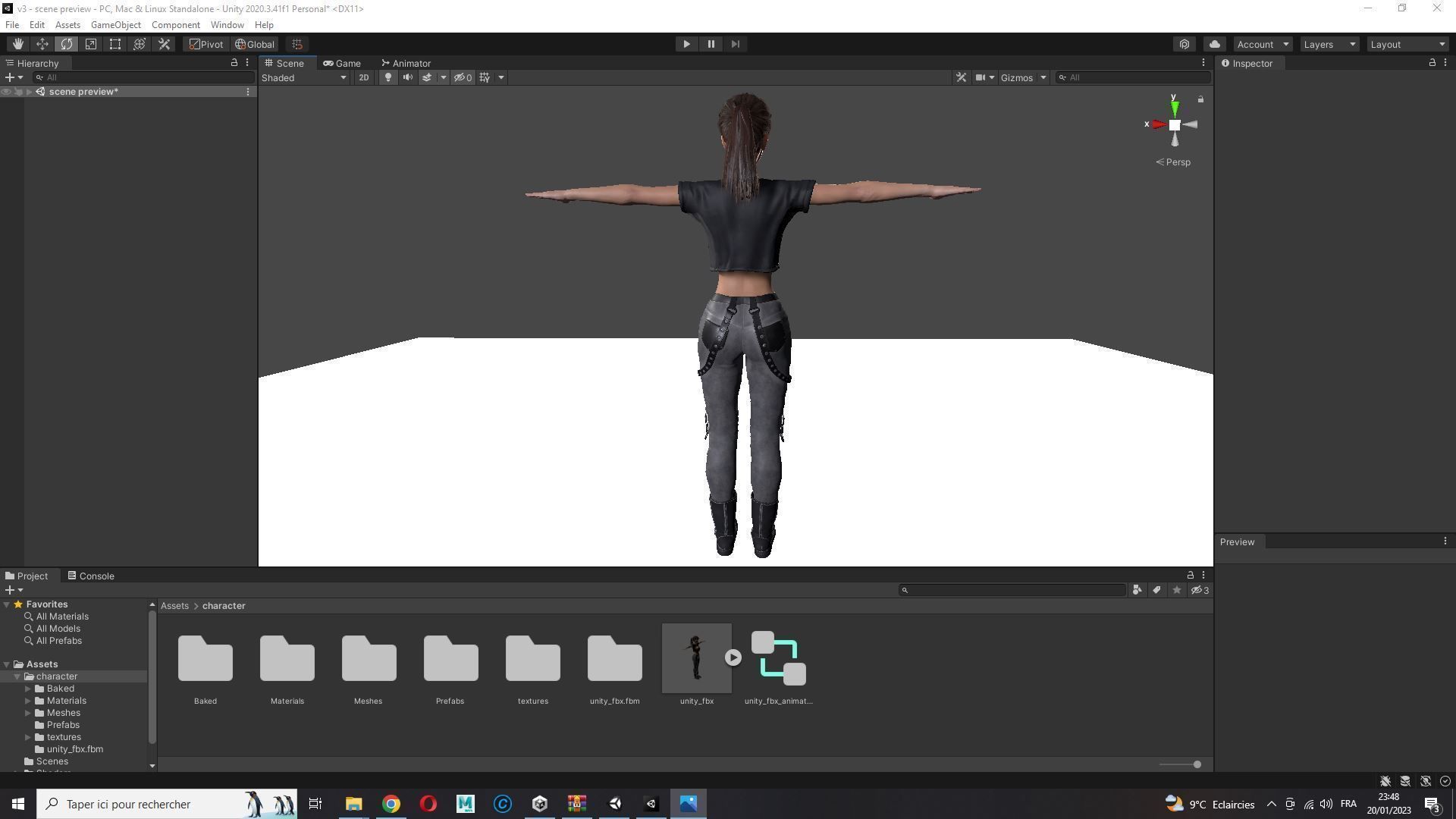Select the Hand tool in toolbar
The height and width of the screenshot is (819, 1456).
coord(18,44)
